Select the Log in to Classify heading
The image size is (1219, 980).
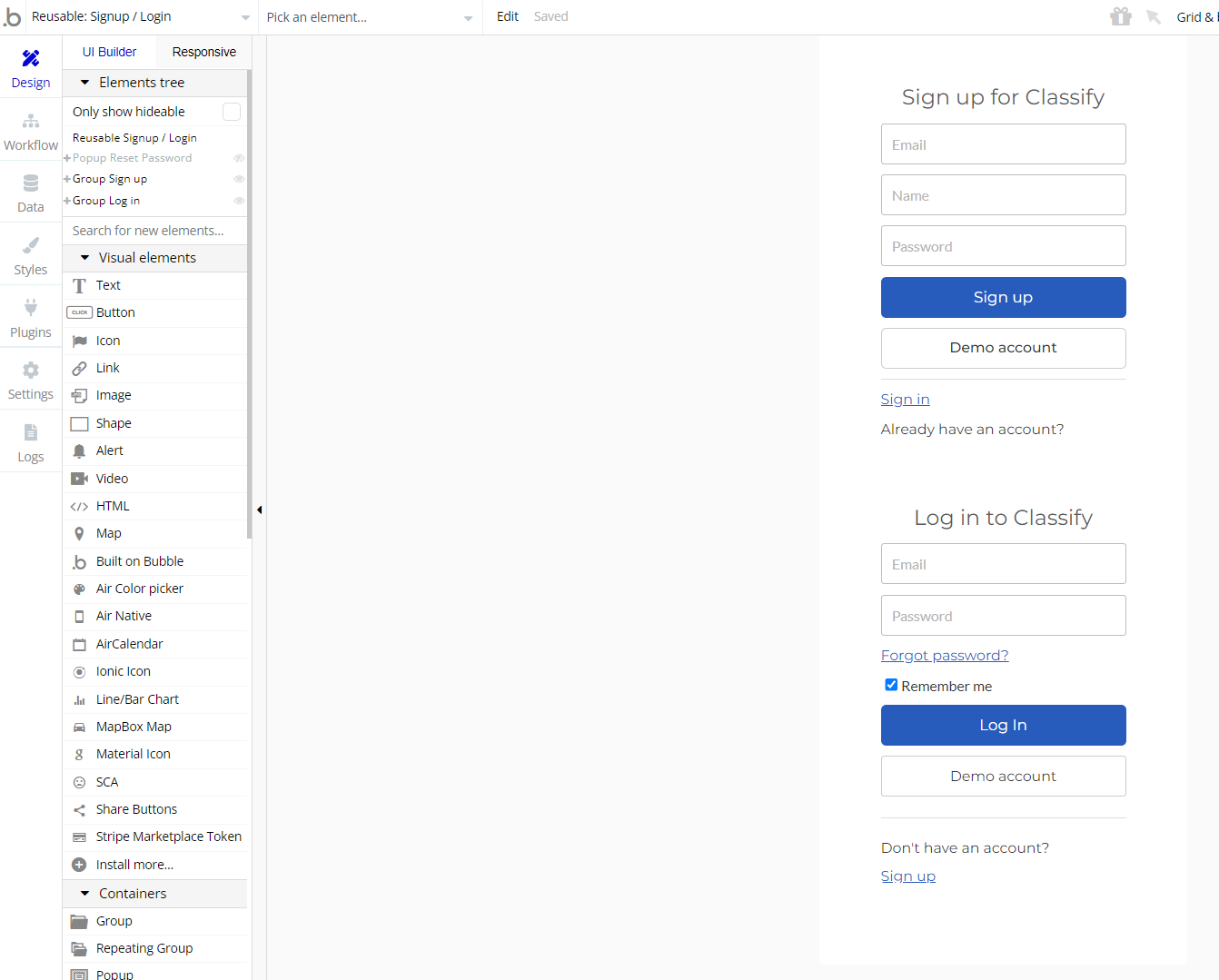(x=1003, y=518)
